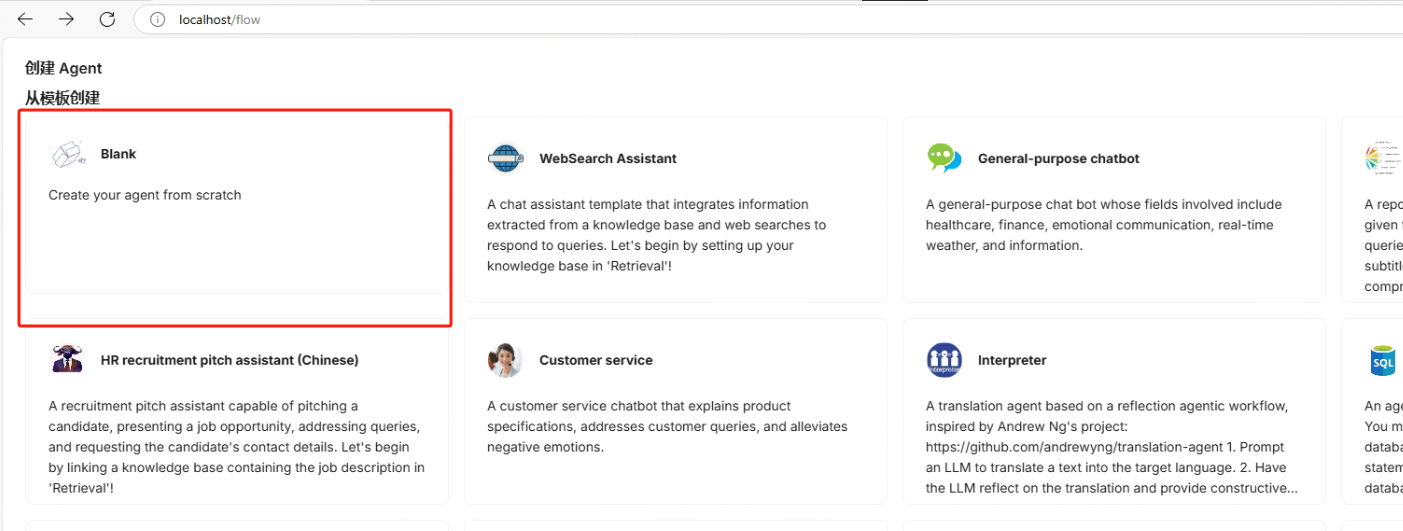Click "Create your agent from scratch" text

pos(145,195)
